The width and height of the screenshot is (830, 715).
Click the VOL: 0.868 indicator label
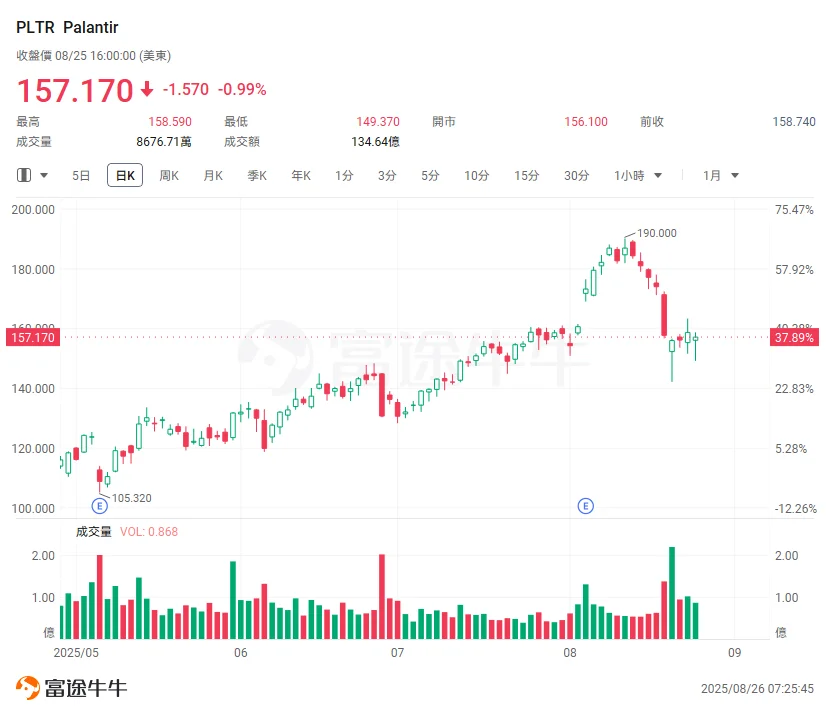[x=149, y=532]
